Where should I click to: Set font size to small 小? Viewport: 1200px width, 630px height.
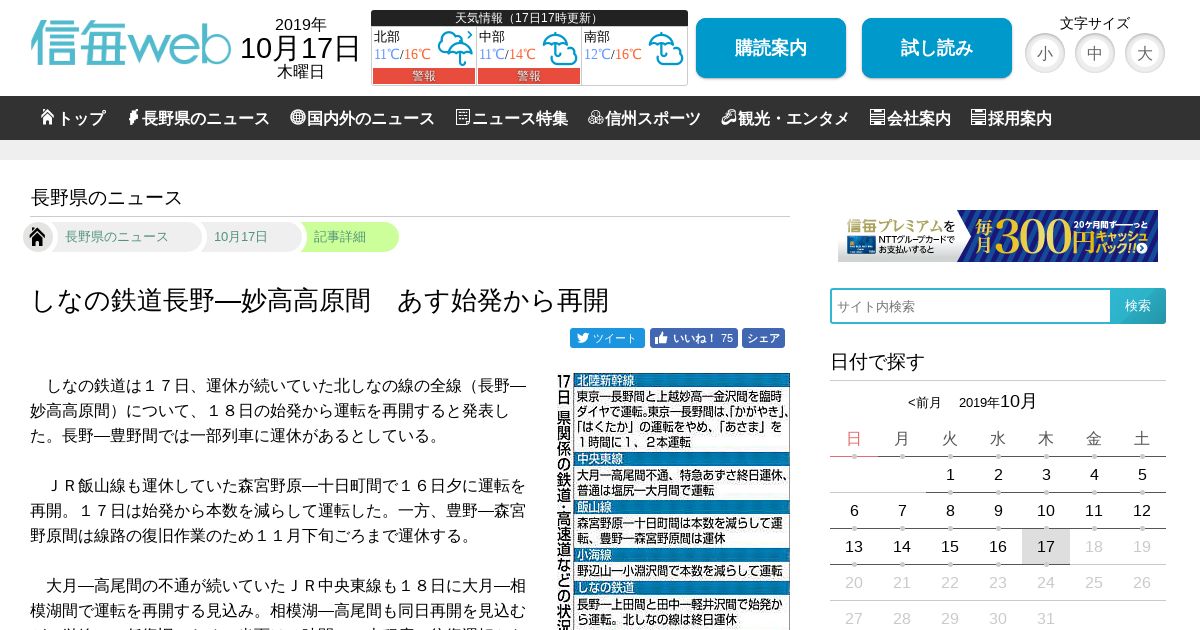(1045, 53)
